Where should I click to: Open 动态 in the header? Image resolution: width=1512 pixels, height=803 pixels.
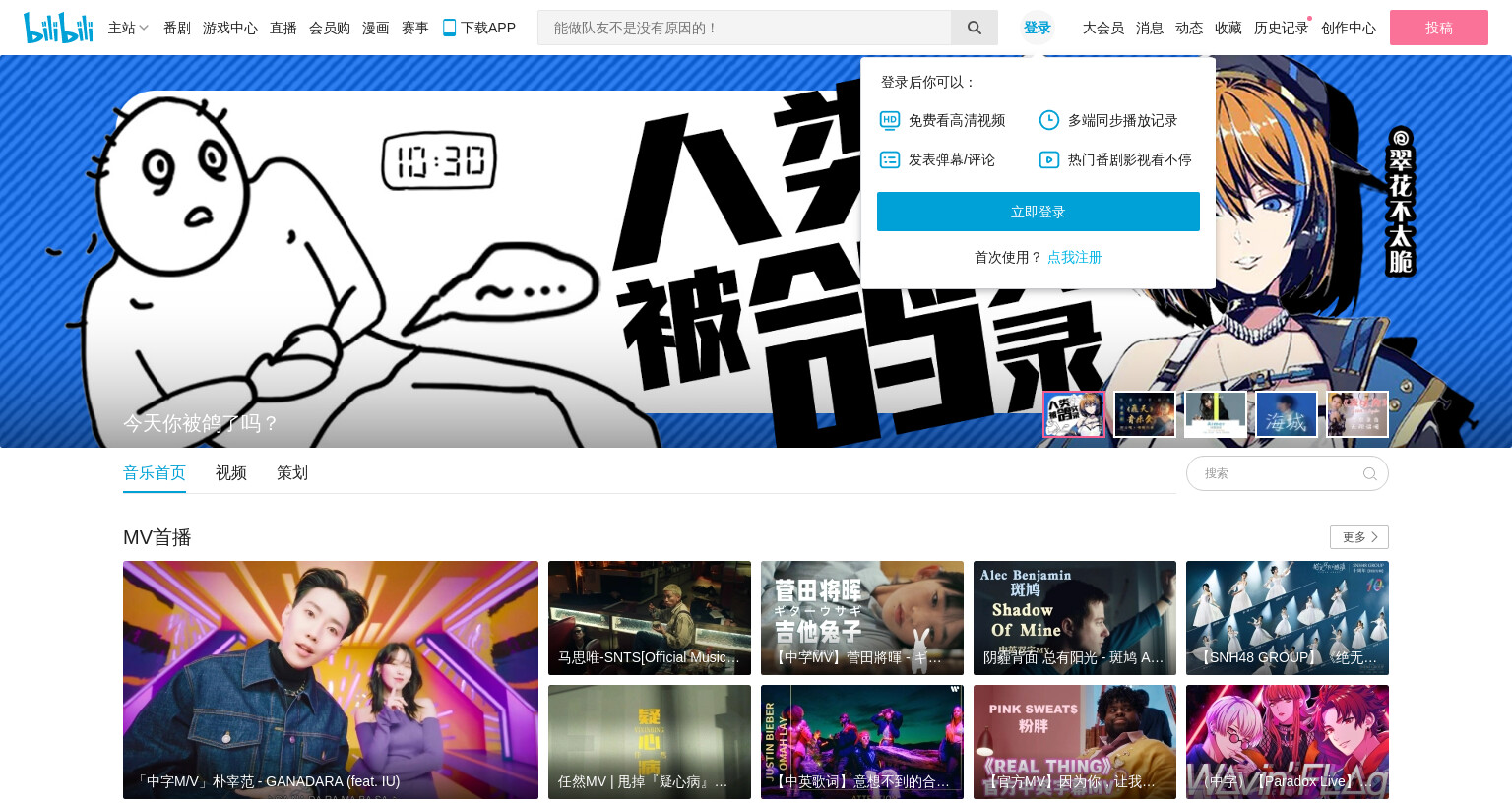[x=1189, y=28]
